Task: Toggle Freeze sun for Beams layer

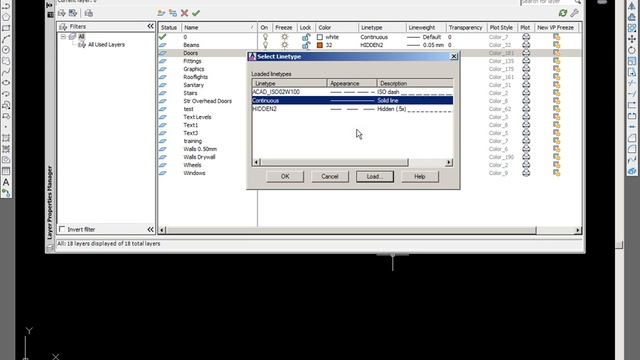Action: [x=284, y=45]
